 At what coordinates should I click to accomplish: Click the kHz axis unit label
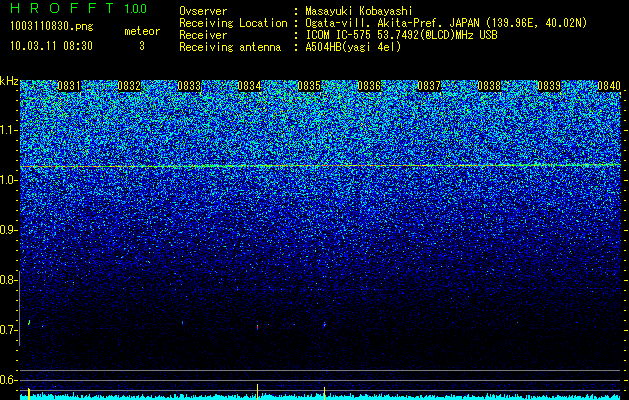click(9, 81)
